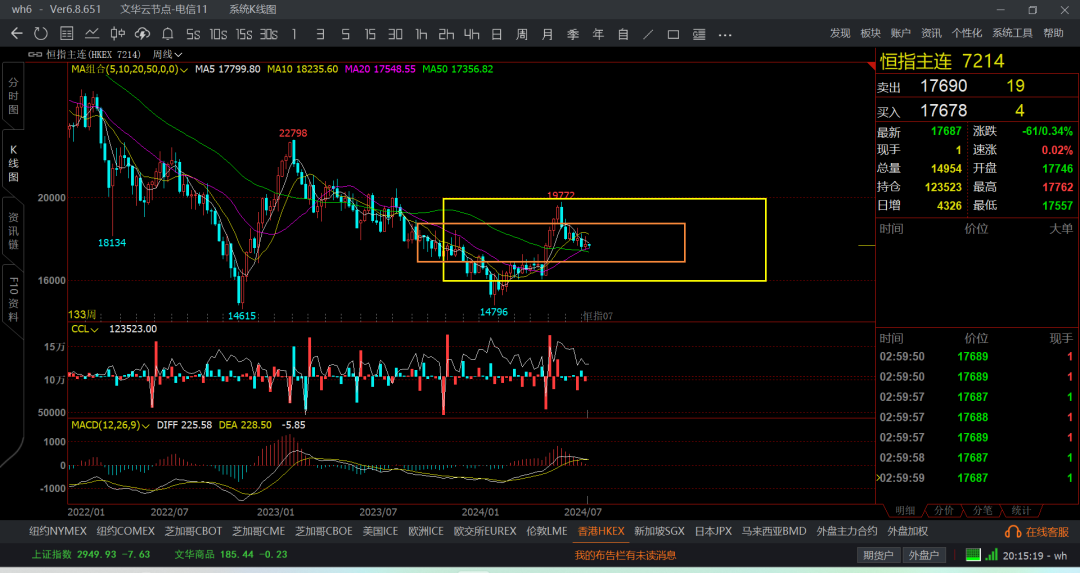Switch to time-share line chart icon
The width and height of the screenshot is (1080, 573).
pos(92,34)
